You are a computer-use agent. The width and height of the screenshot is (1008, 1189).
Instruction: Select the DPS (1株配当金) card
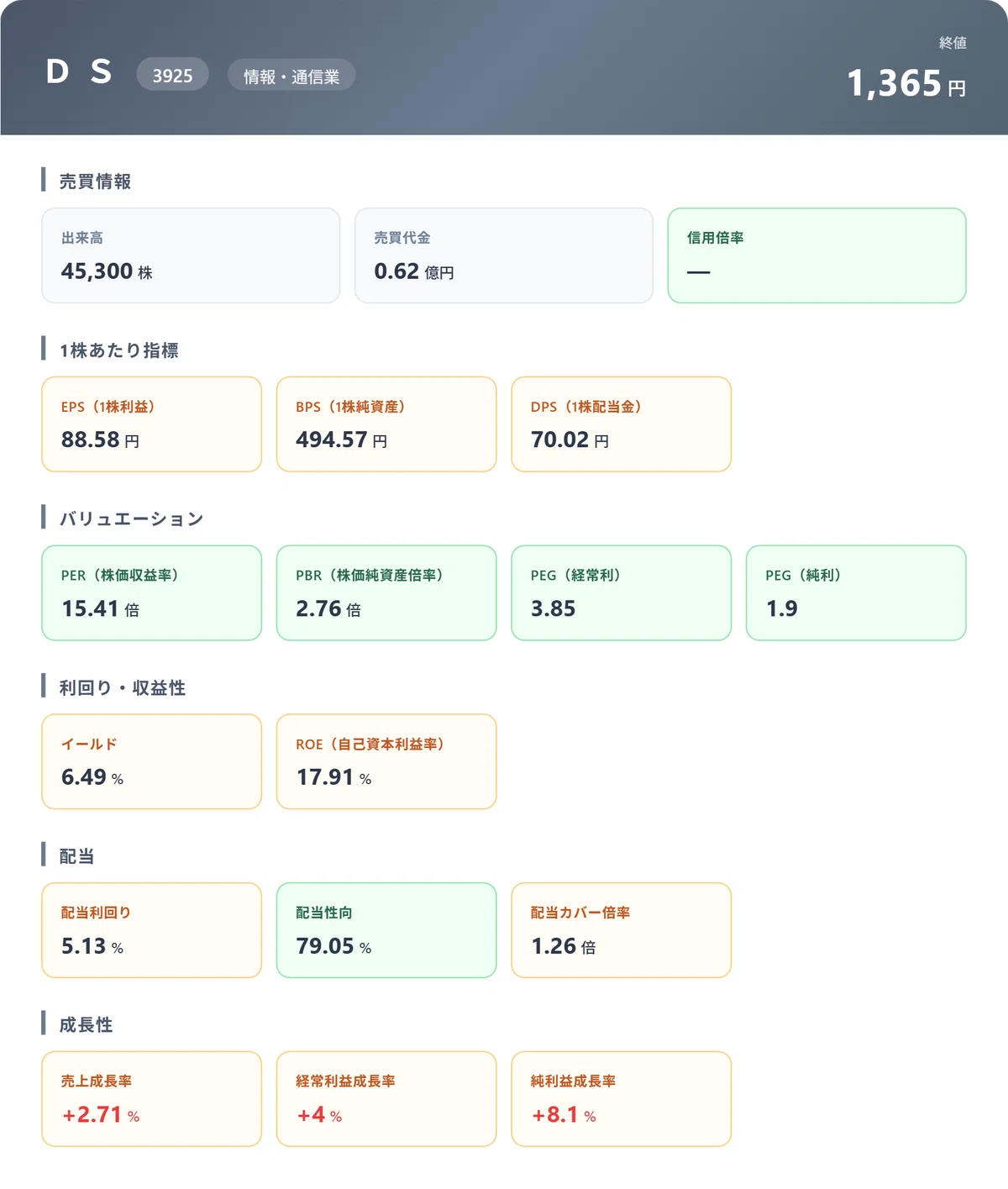point(622,424)
